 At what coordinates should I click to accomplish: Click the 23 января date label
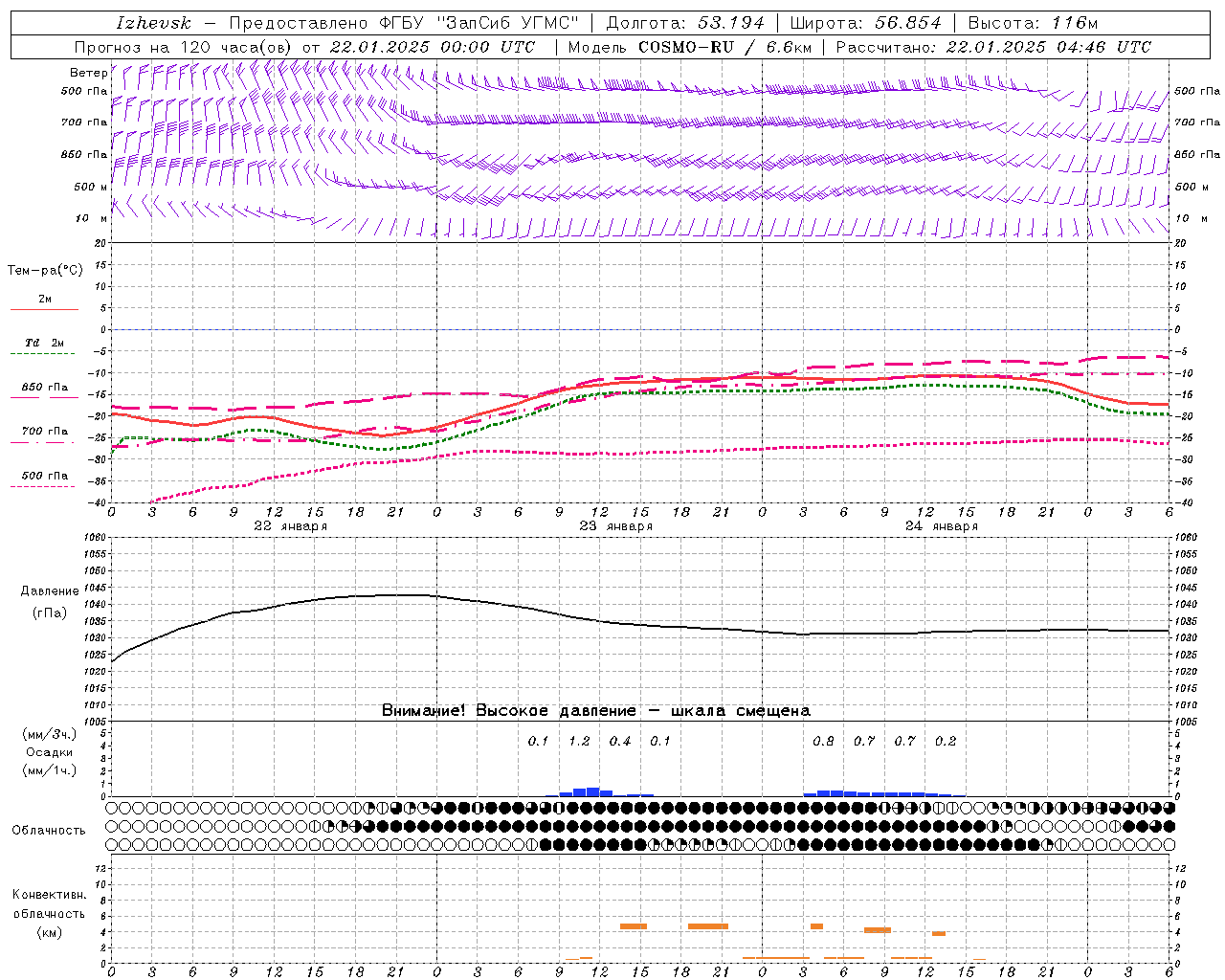click(x=615, y=526)
